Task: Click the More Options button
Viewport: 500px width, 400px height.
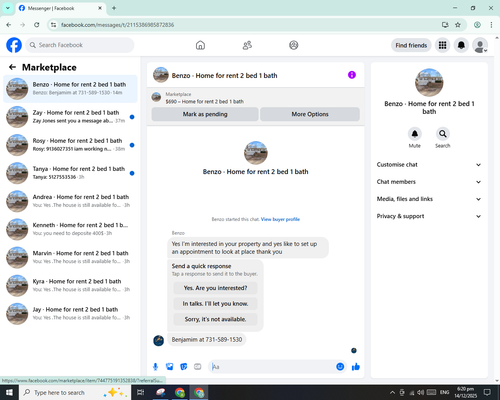Action: point(310,114)
